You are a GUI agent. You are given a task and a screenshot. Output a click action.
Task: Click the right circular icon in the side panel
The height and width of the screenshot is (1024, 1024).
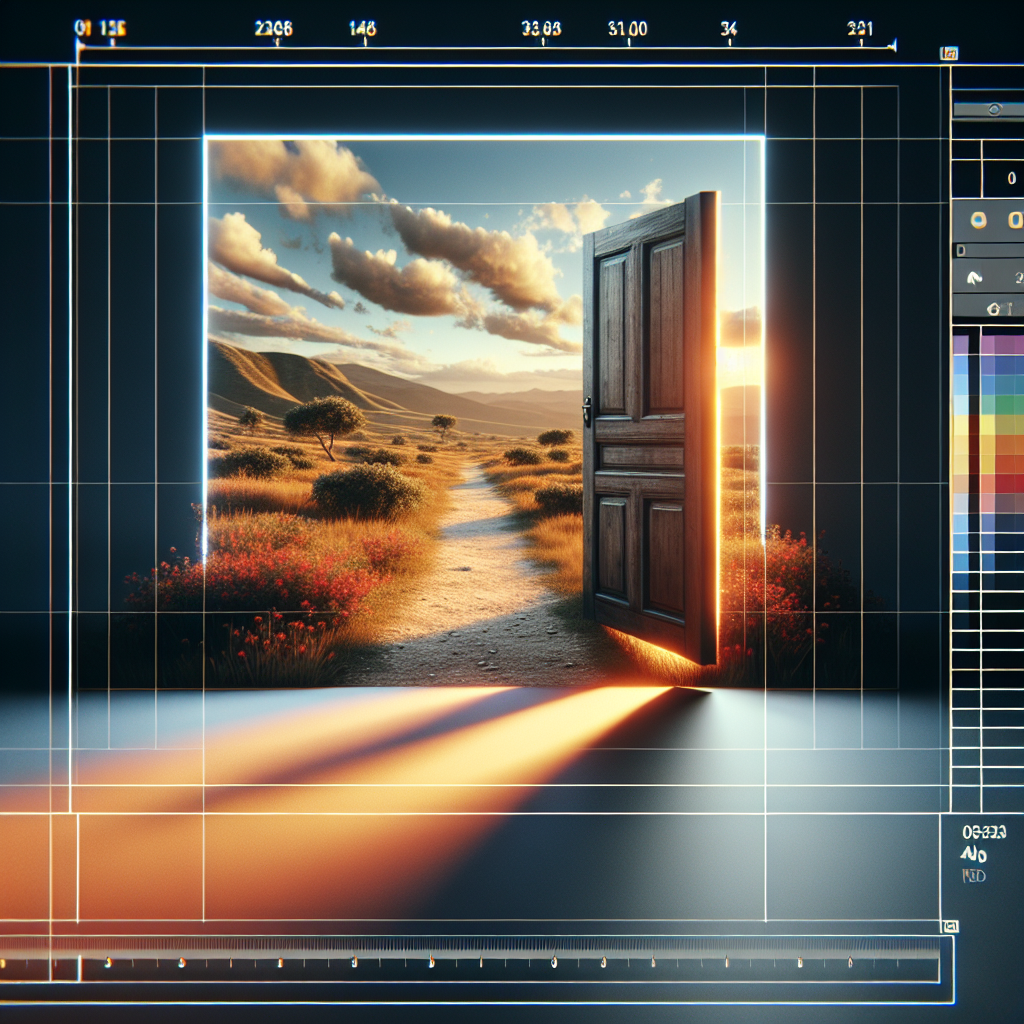[x=1015, y=220]
